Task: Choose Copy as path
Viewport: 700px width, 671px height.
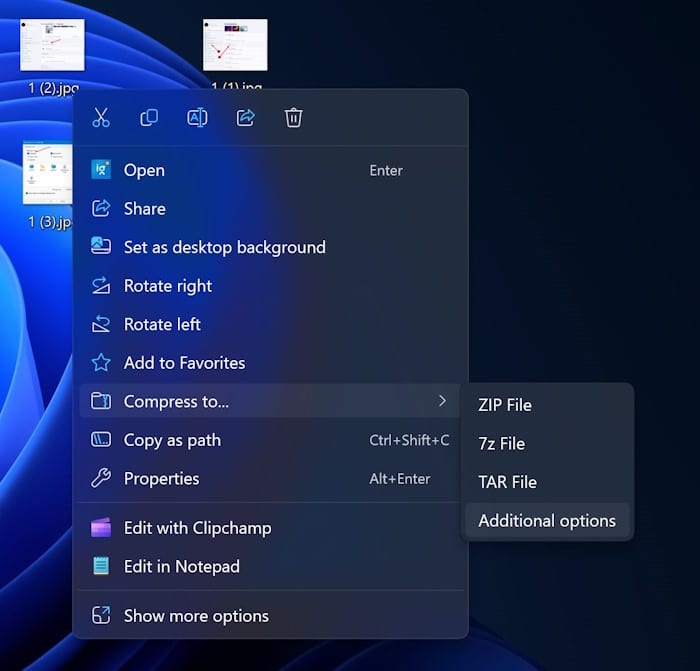Action: (x=269, y=440)
